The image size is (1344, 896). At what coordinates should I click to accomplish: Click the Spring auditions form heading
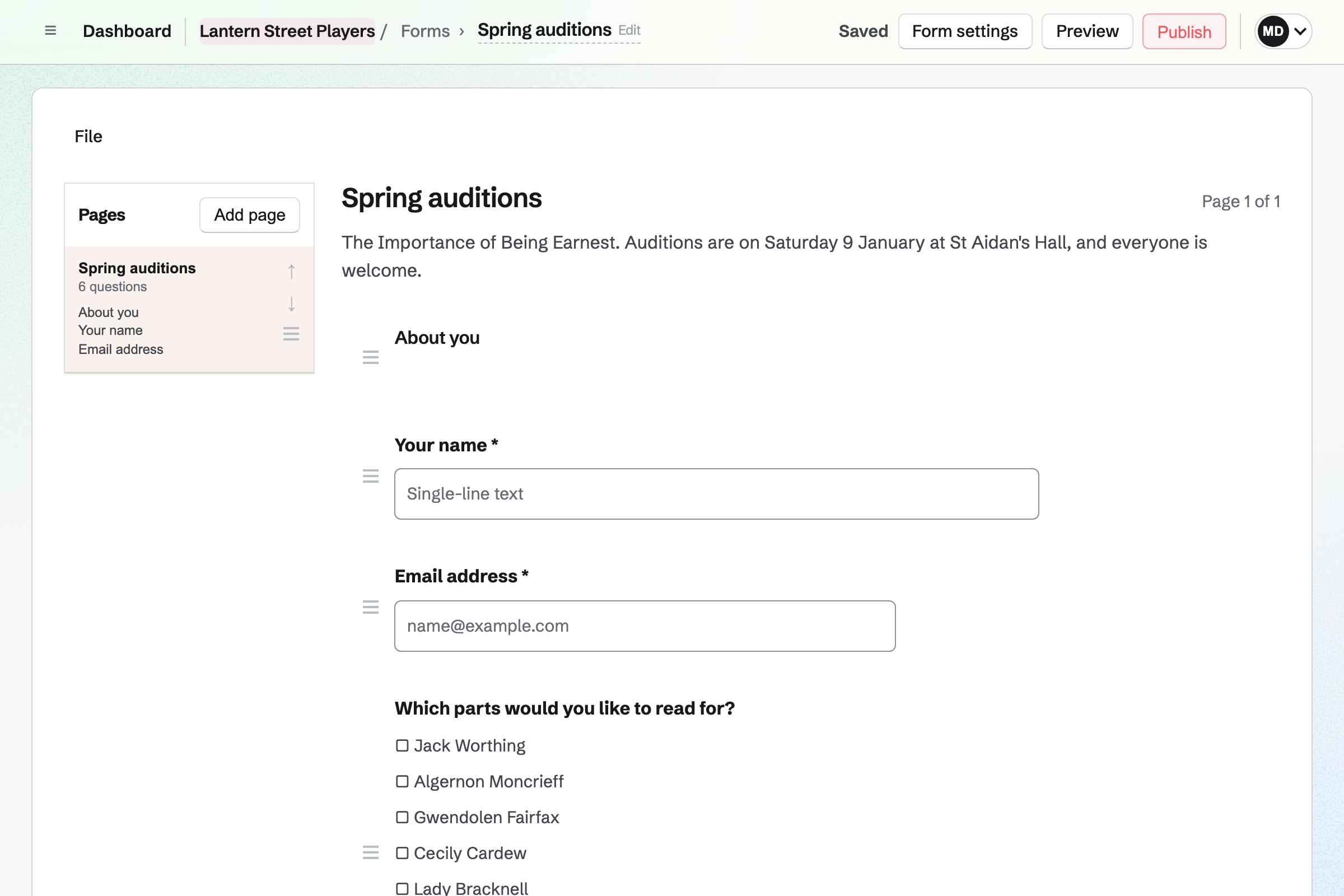click(x=442, y=199)
